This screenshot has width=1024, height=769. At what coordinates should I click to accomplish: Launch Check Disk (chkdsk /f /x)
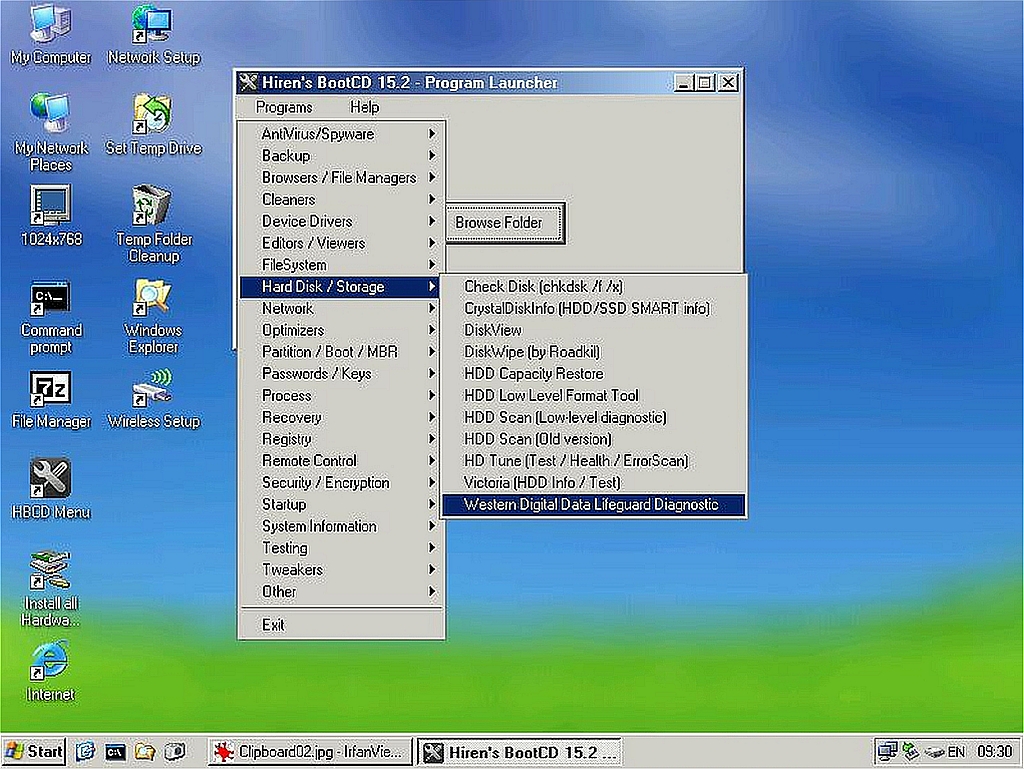[x=593, y=287]
